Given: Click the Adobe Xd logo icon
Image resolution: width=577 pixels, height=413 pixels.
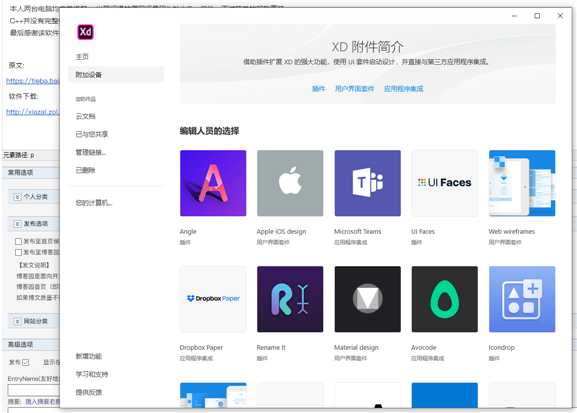Looking at the screenshot, I should tap(85, 32).
